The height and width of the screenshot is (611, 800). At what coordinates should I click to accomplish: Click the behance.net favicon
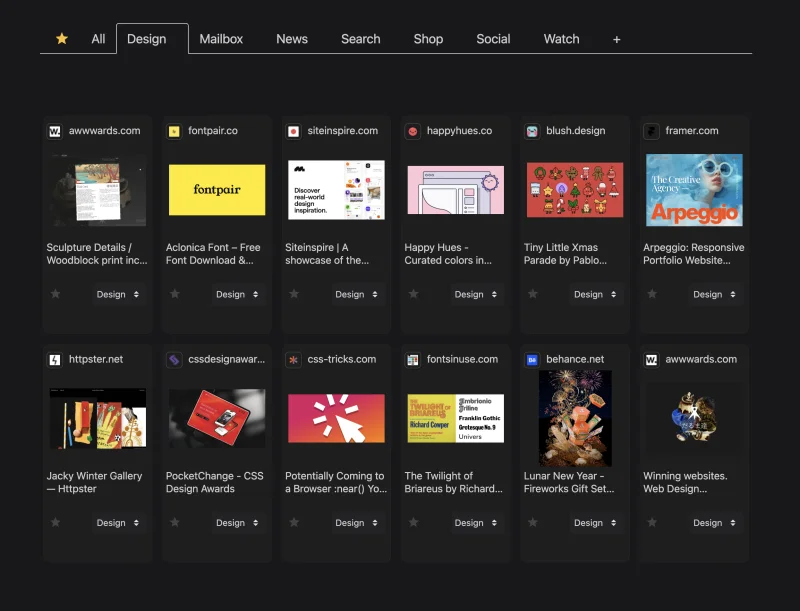tap(532, 360)
